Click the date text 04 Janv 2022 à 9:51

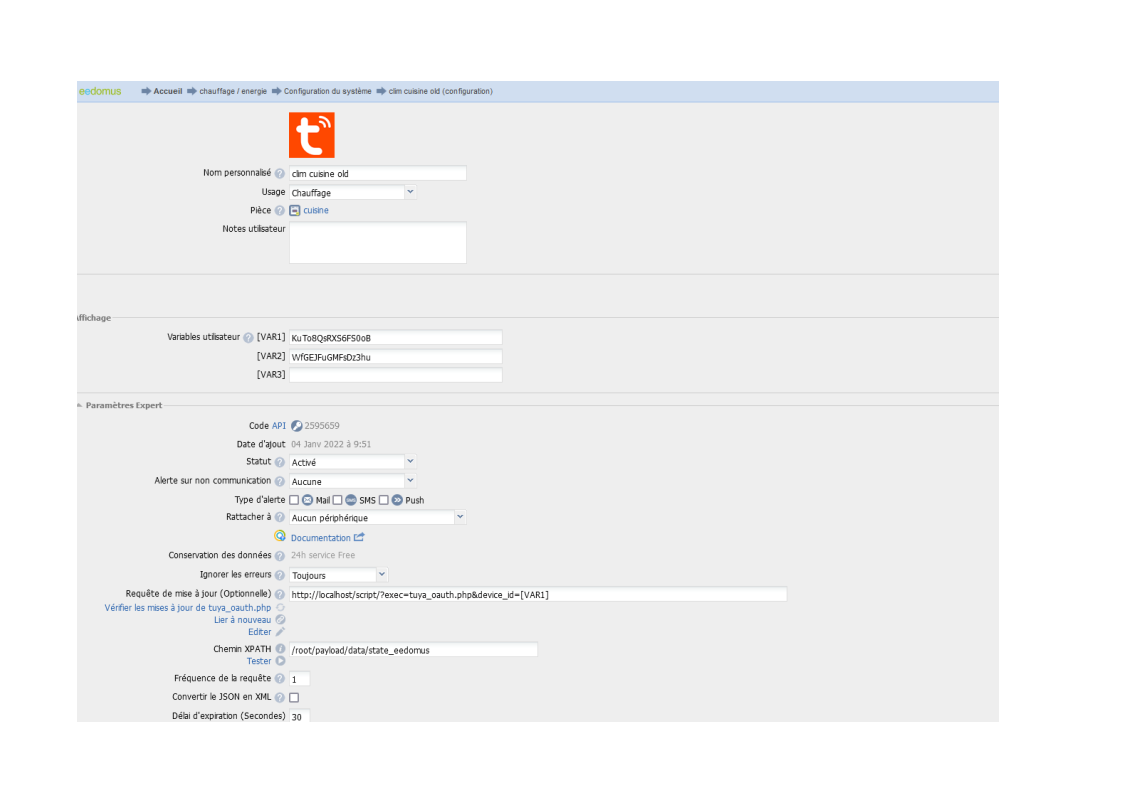tap(331, 444)
